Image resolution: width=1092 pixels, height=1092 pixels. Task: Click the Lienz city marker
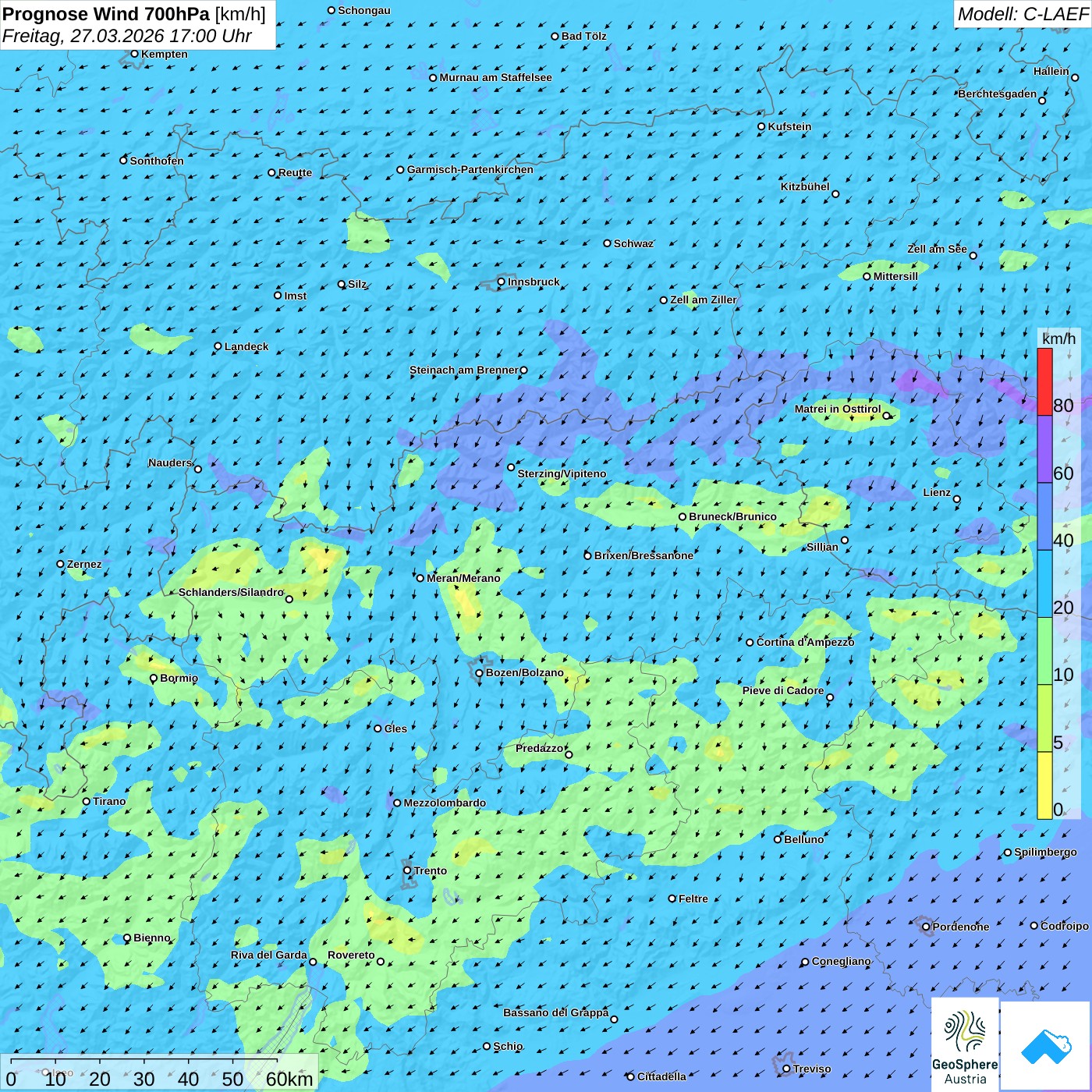(957, 499)
